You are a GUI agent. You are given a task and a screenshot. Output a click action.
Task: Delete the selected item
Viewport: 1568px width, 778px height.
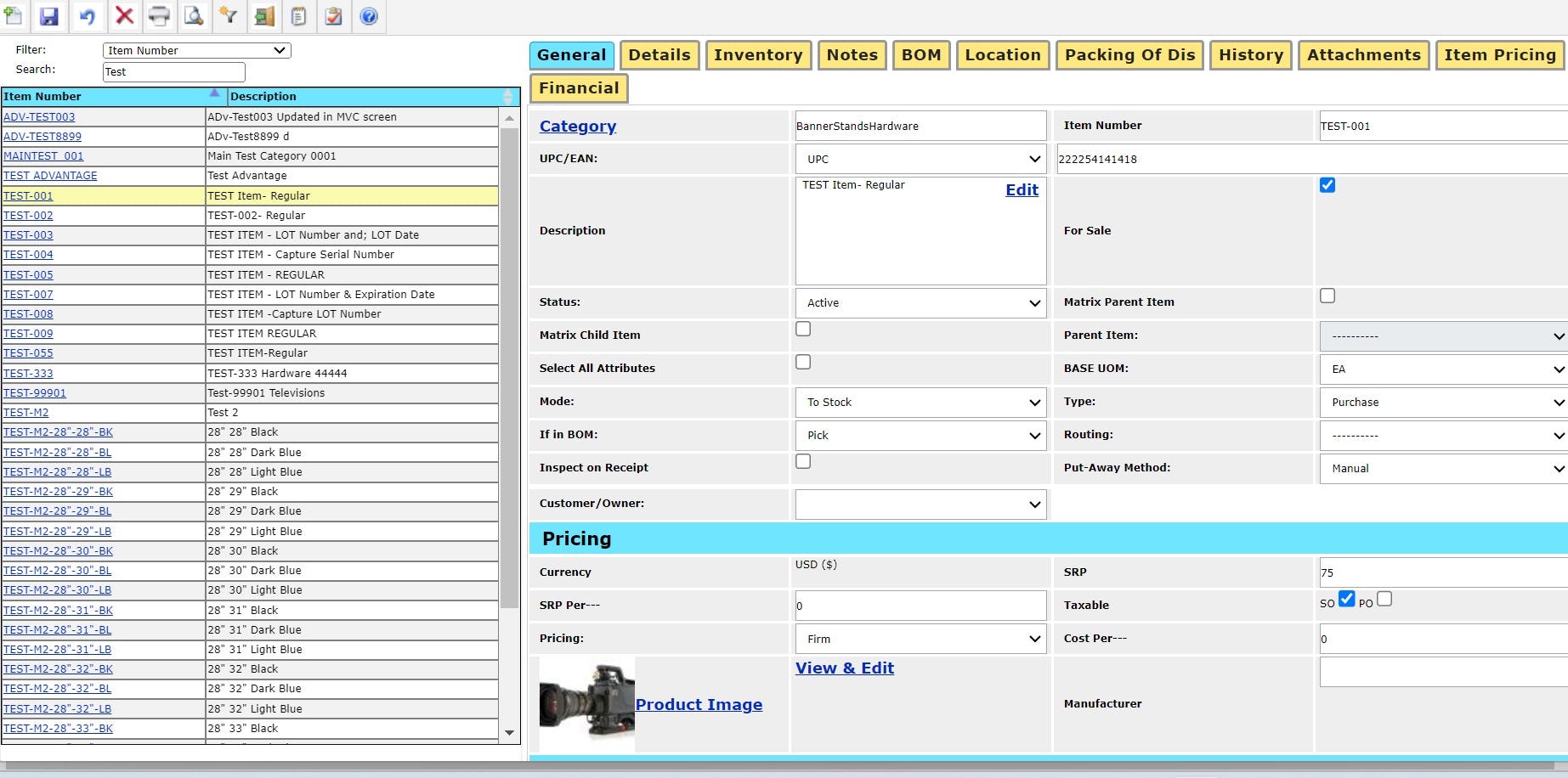[x=123, y=16]
